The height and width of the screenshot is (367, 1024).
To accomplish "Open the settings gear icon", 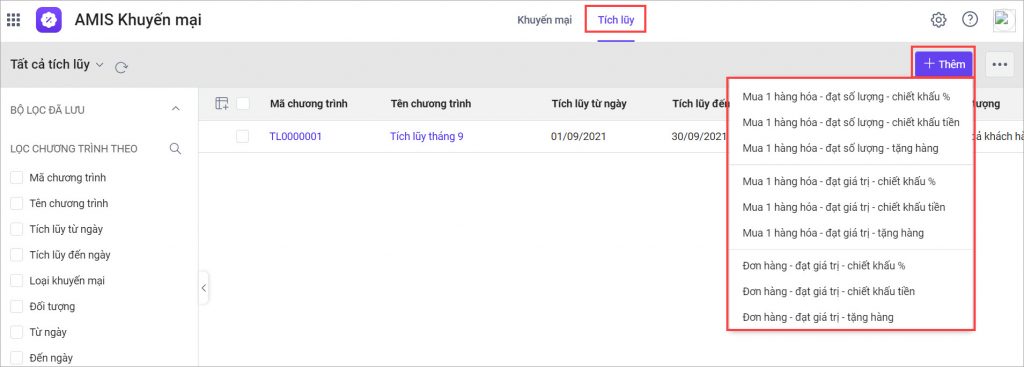I will click(x=938, y=20).
